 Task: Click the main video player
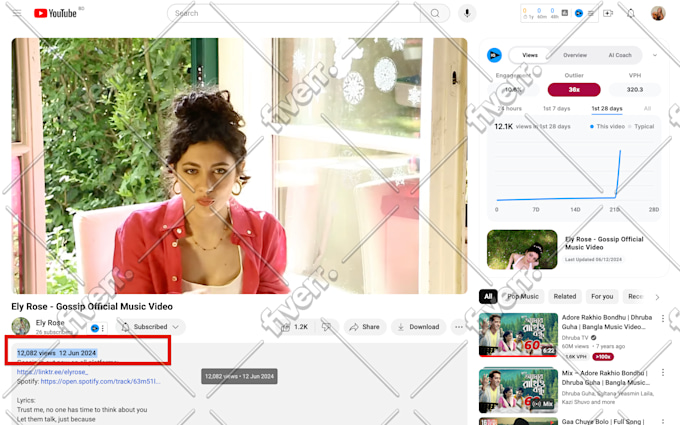pos(239,166)
